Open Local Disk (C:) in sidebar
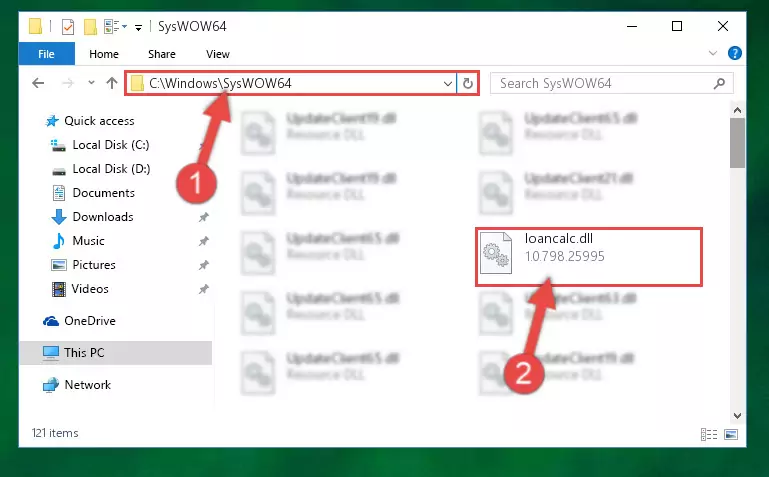This screenshot has width=769, height=477. coord(111,145)
